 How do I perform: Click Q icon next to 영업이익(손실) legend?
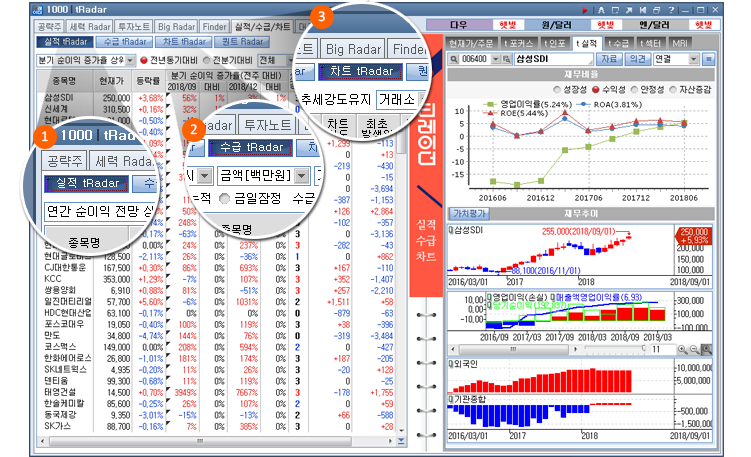489,297
